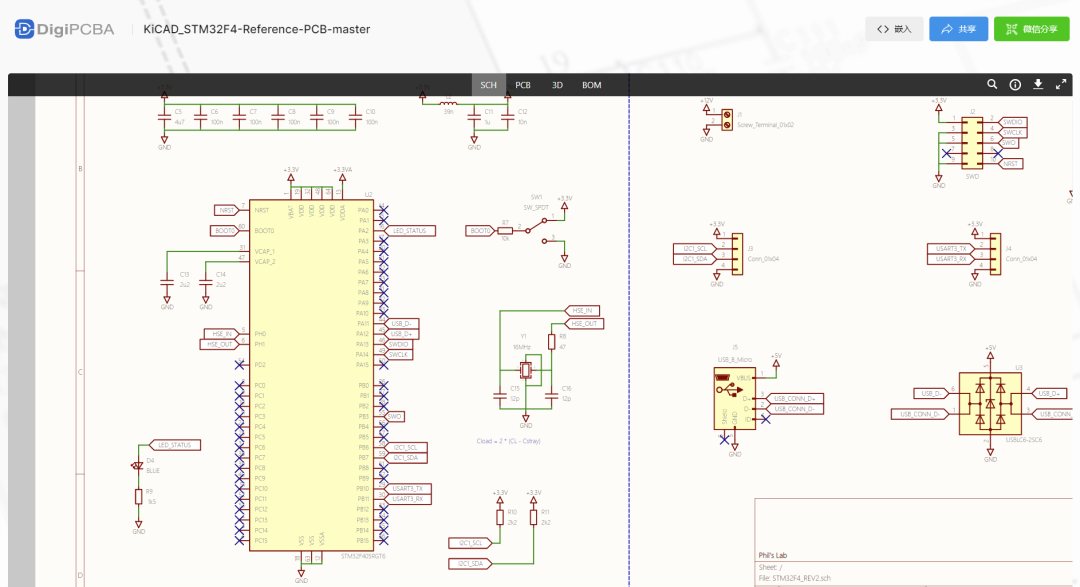This screenshot has width=1080, height=587.
Task: Click the I2C1_SDA label below R11
Action: click(x=470, y=564)
